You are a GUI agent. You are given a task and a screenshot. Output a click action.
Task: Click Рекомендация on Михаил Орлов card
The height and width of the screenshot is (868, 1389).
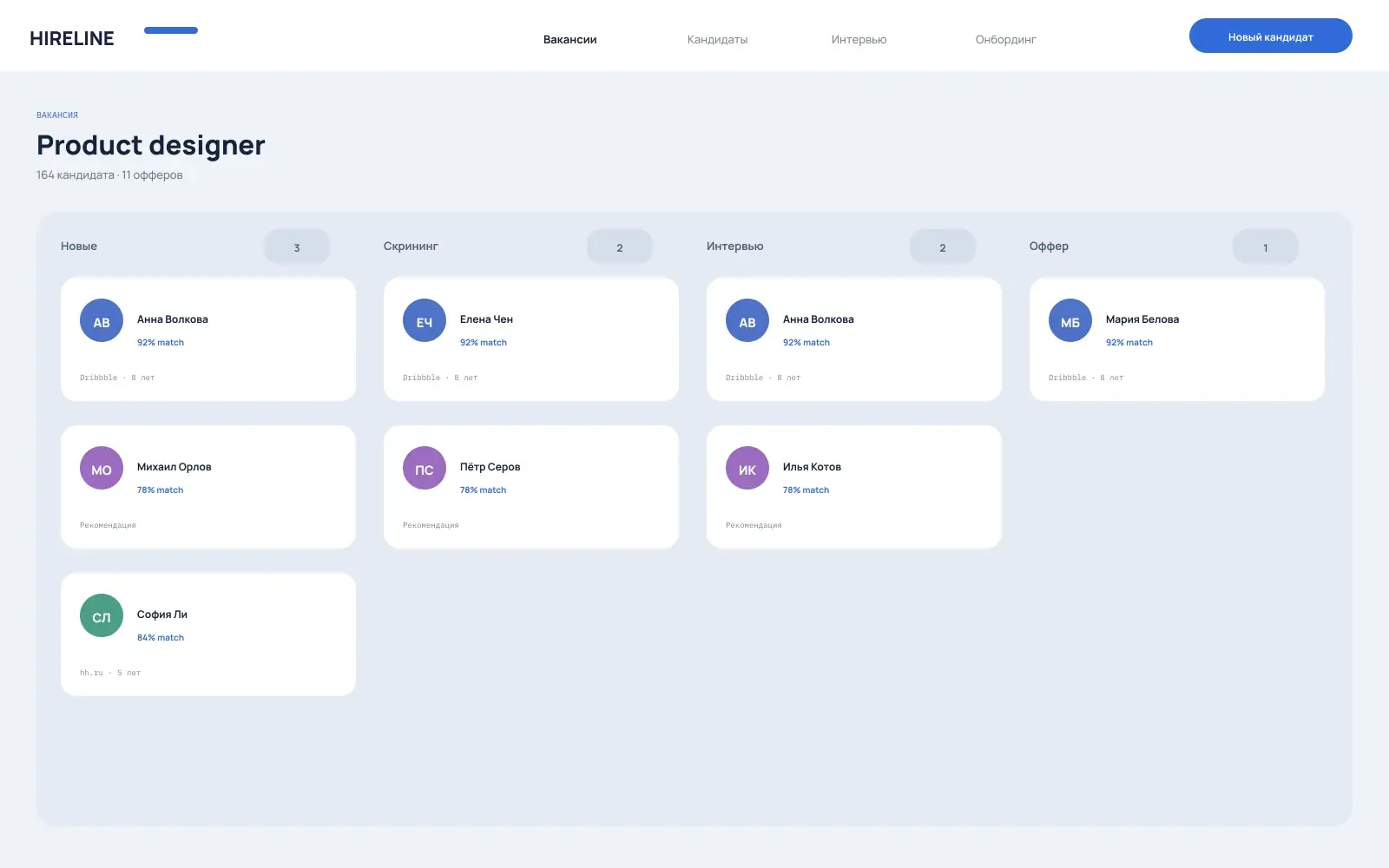click(108, 525)
